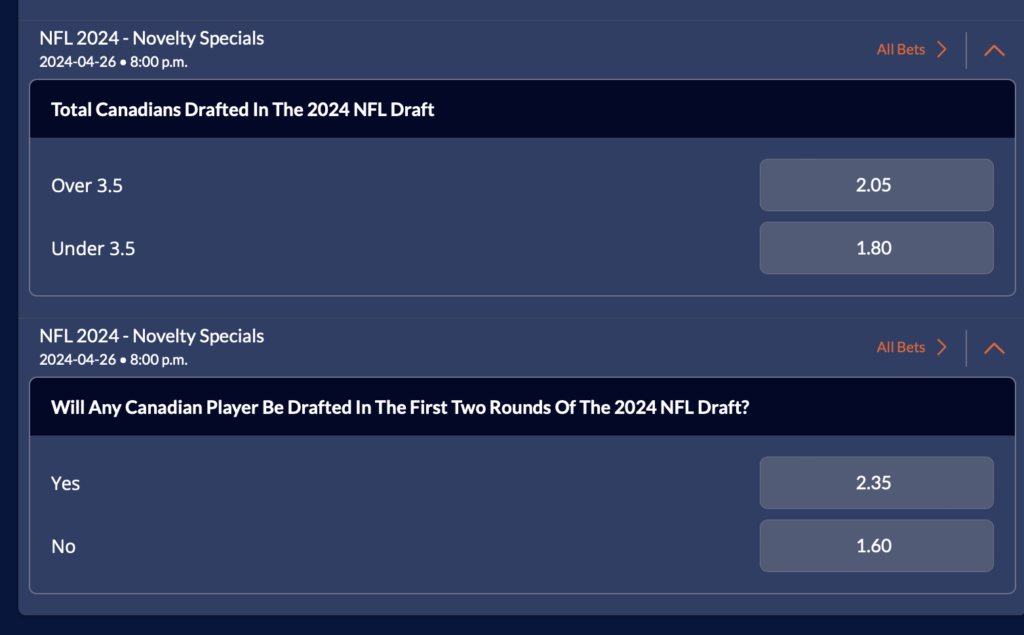The width and height of the screenshot is (1024, 635).
Task: Select the Over 3.5 odds 2.05
Action: coord(876,185)
